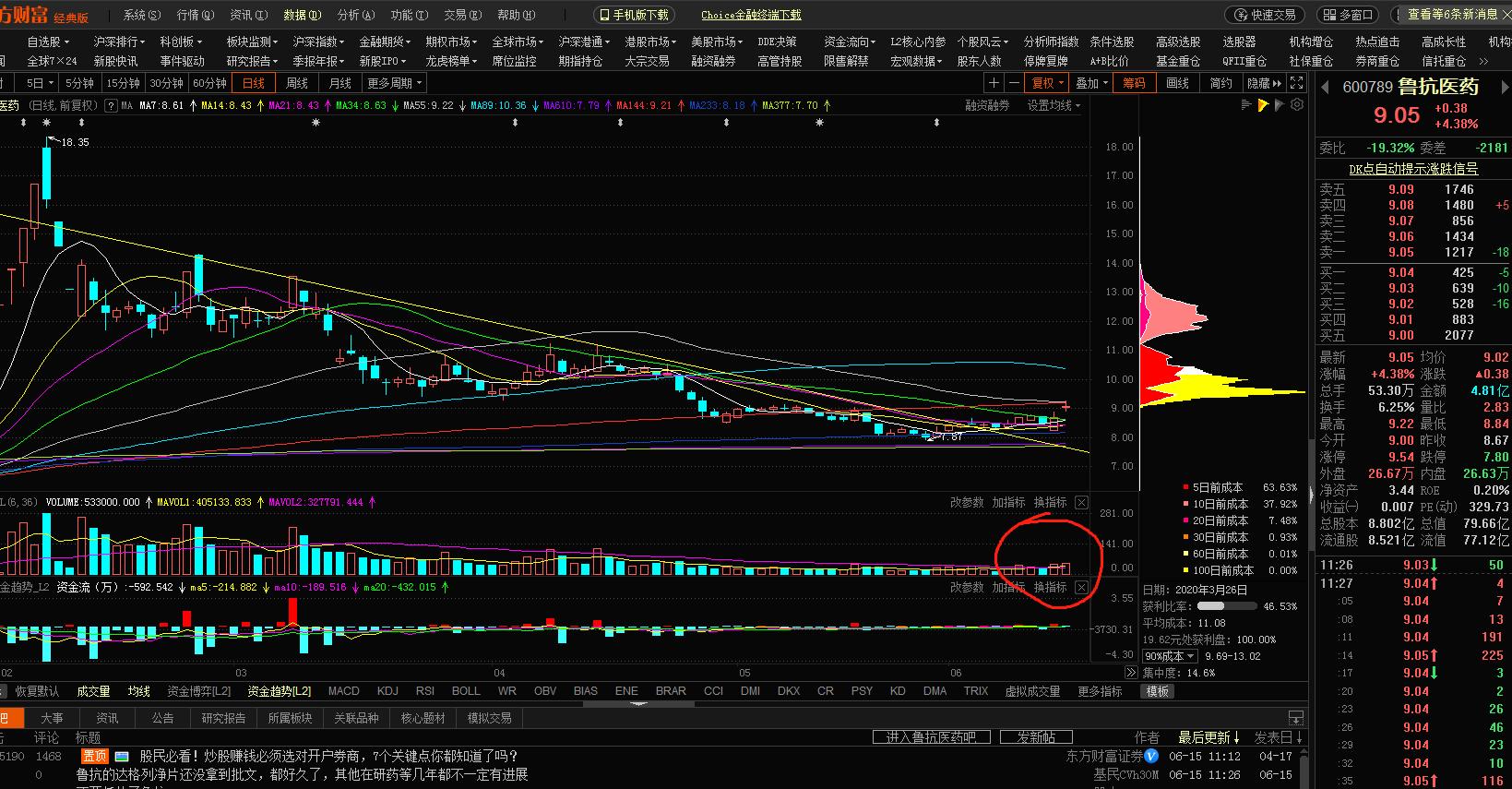The width and height of the screenshot is (1512, 789).
Task: Select the 月线 monthly period
Action: [340, 83]
